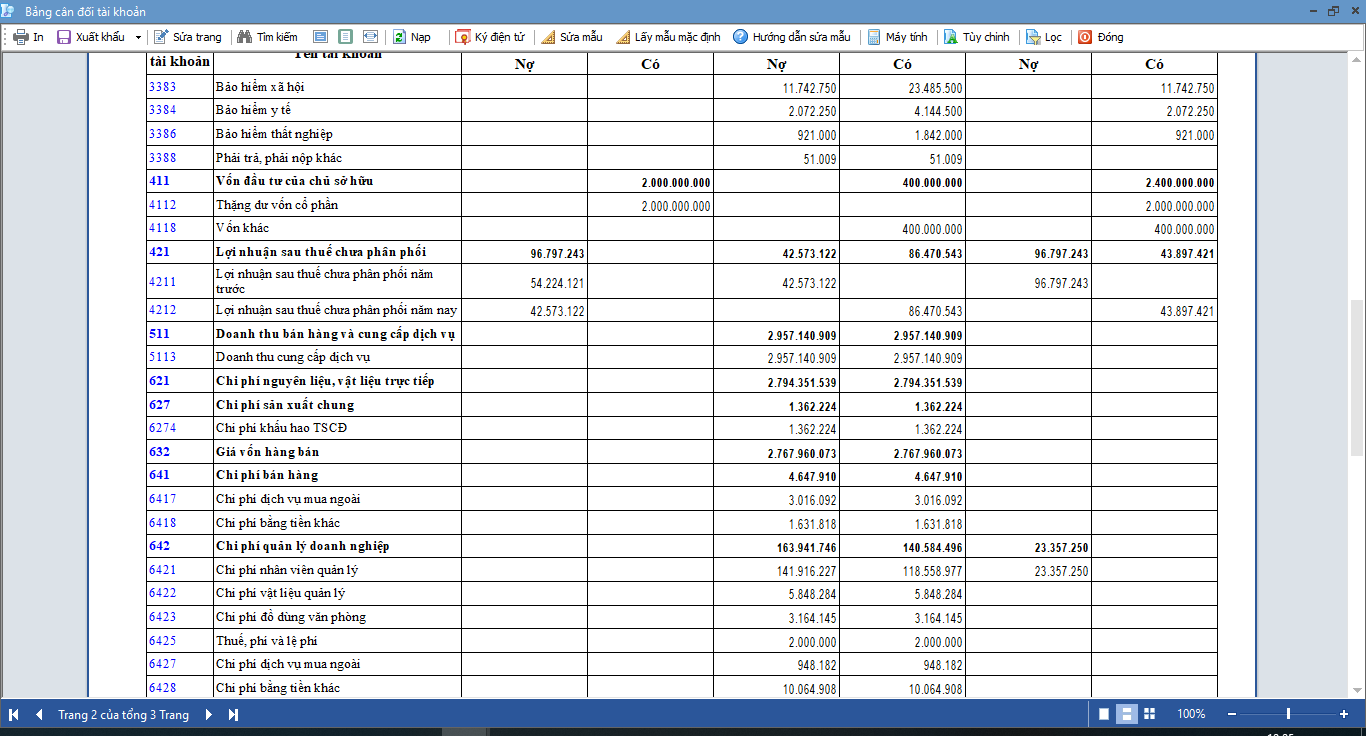Viewport: 1366px width, 736px height.
Task: Click the zoom slider handle
Action: (1288, 714)
